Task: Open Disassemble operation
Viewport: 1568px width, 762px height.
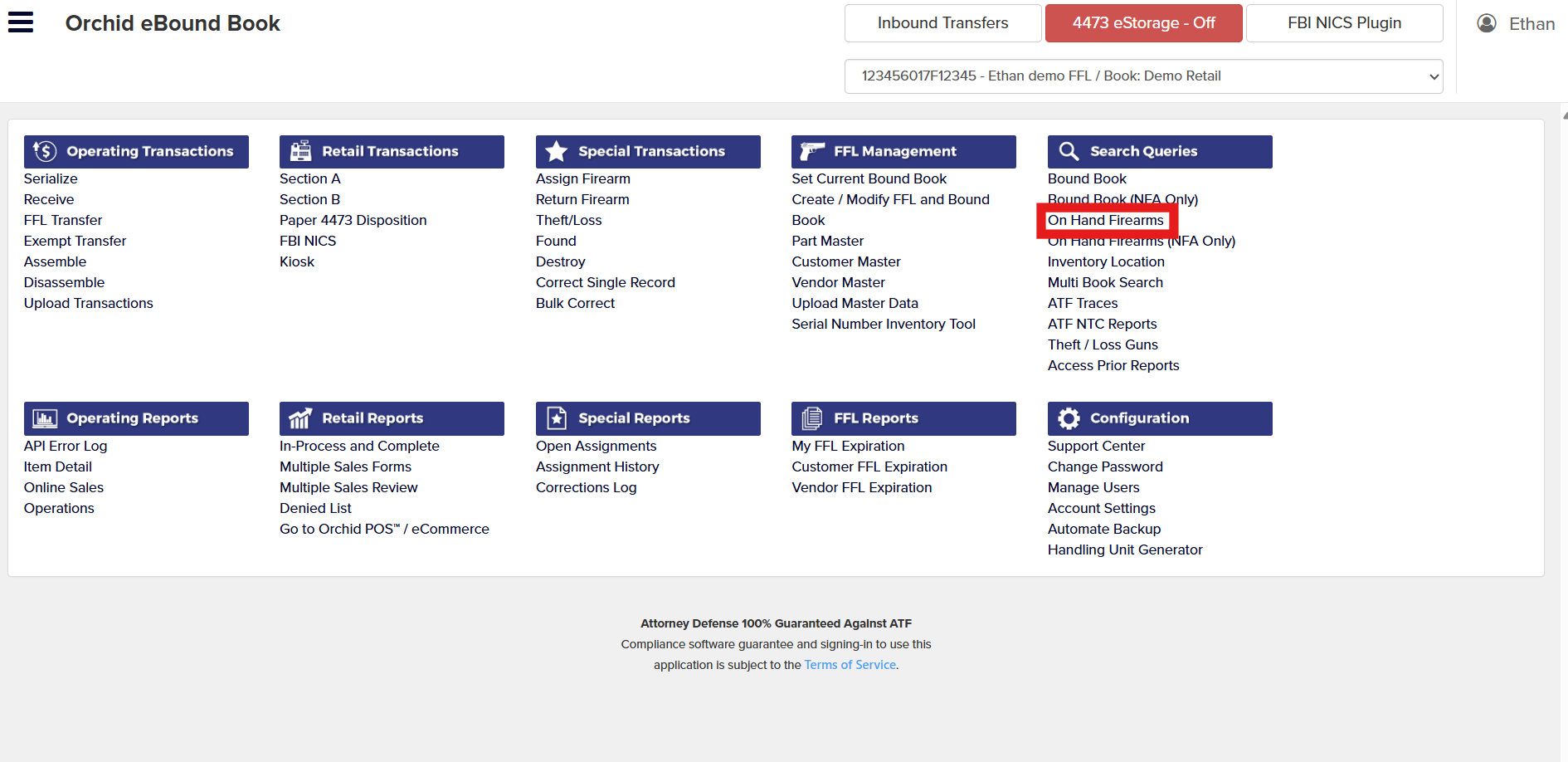Action: tap(64, 282)
